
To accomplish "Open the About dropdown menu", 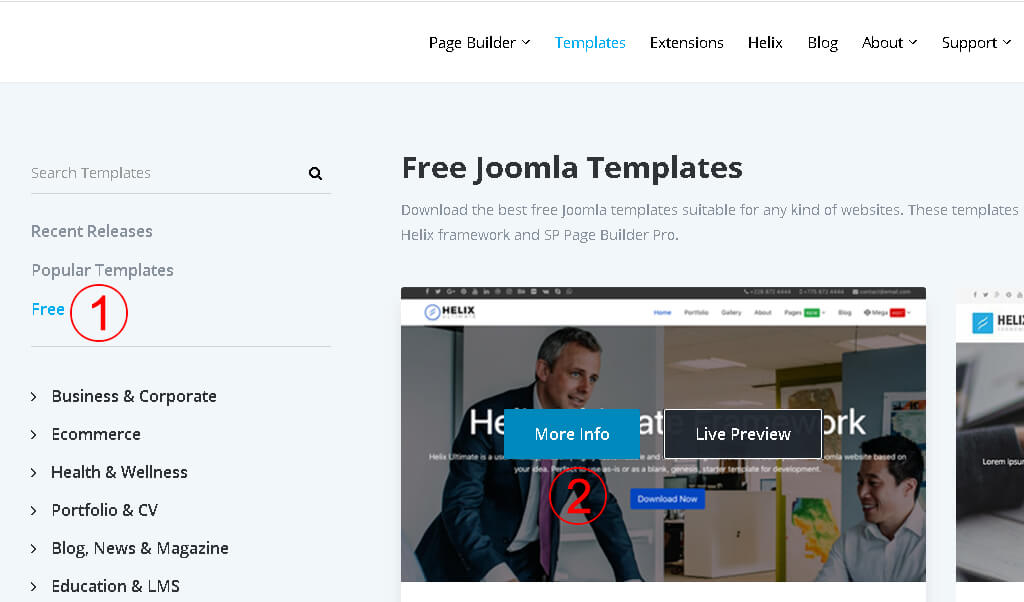I will [x=889, y=43].
